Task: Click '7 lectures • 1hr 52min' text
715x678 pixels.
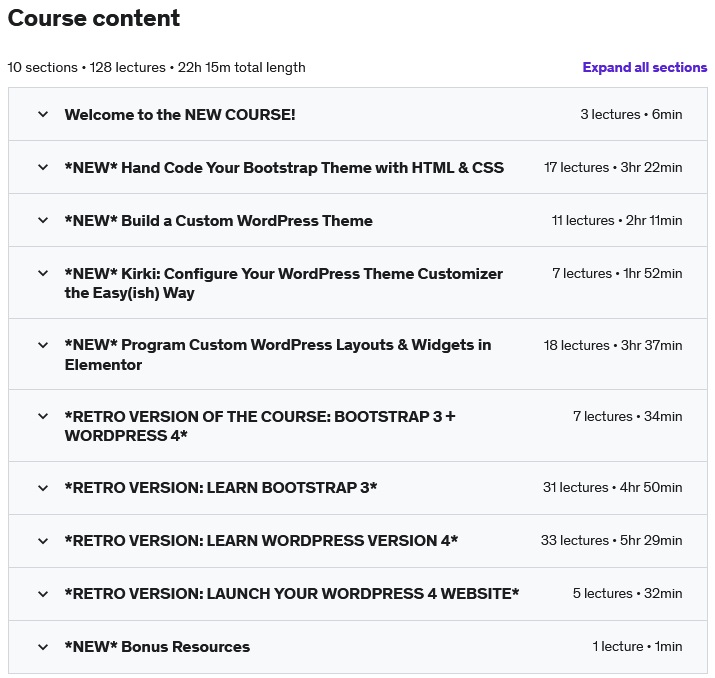Action: click(x=617, y=273)
